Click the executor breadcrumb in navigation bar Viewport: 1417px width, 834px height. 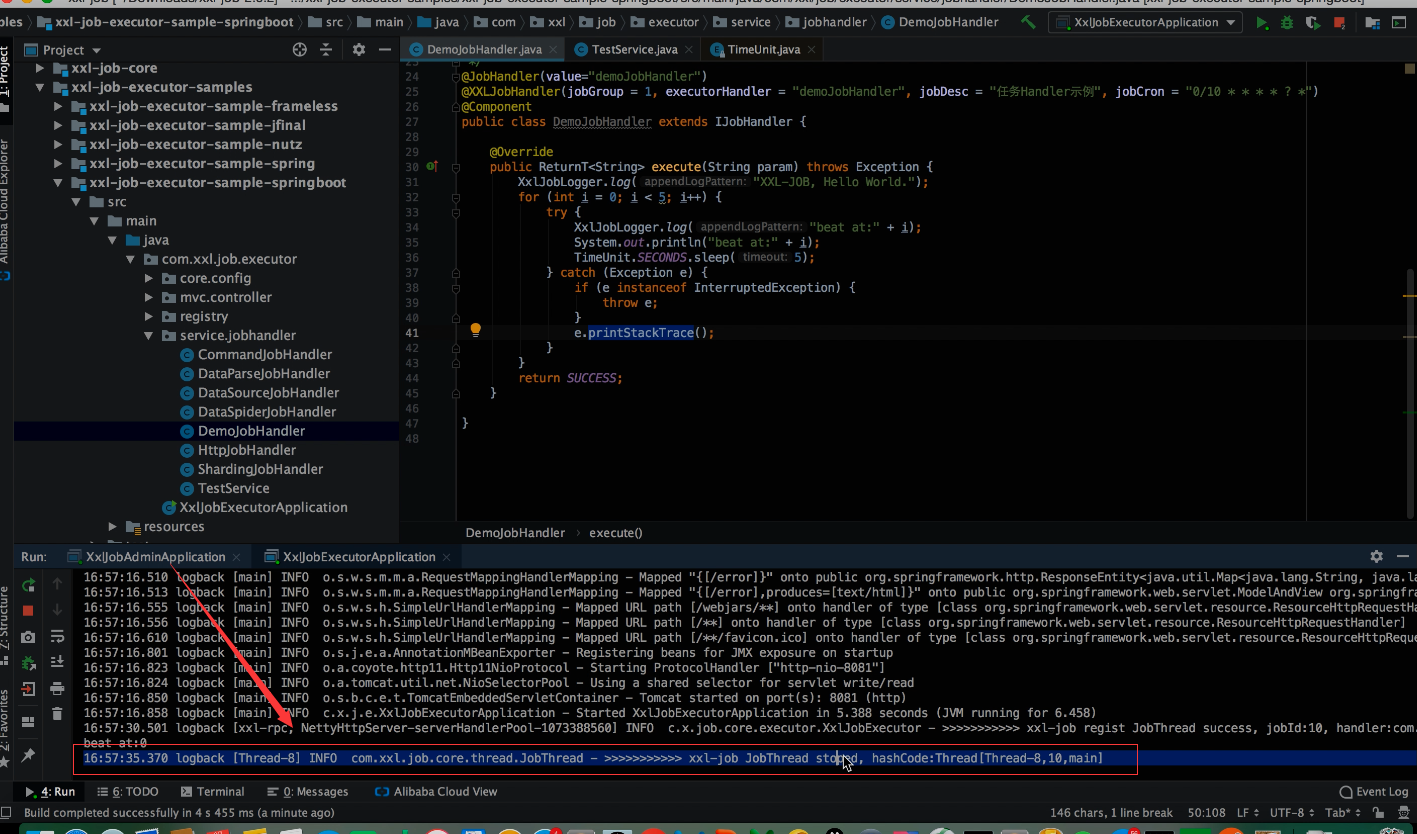click(x=664, y=22)
